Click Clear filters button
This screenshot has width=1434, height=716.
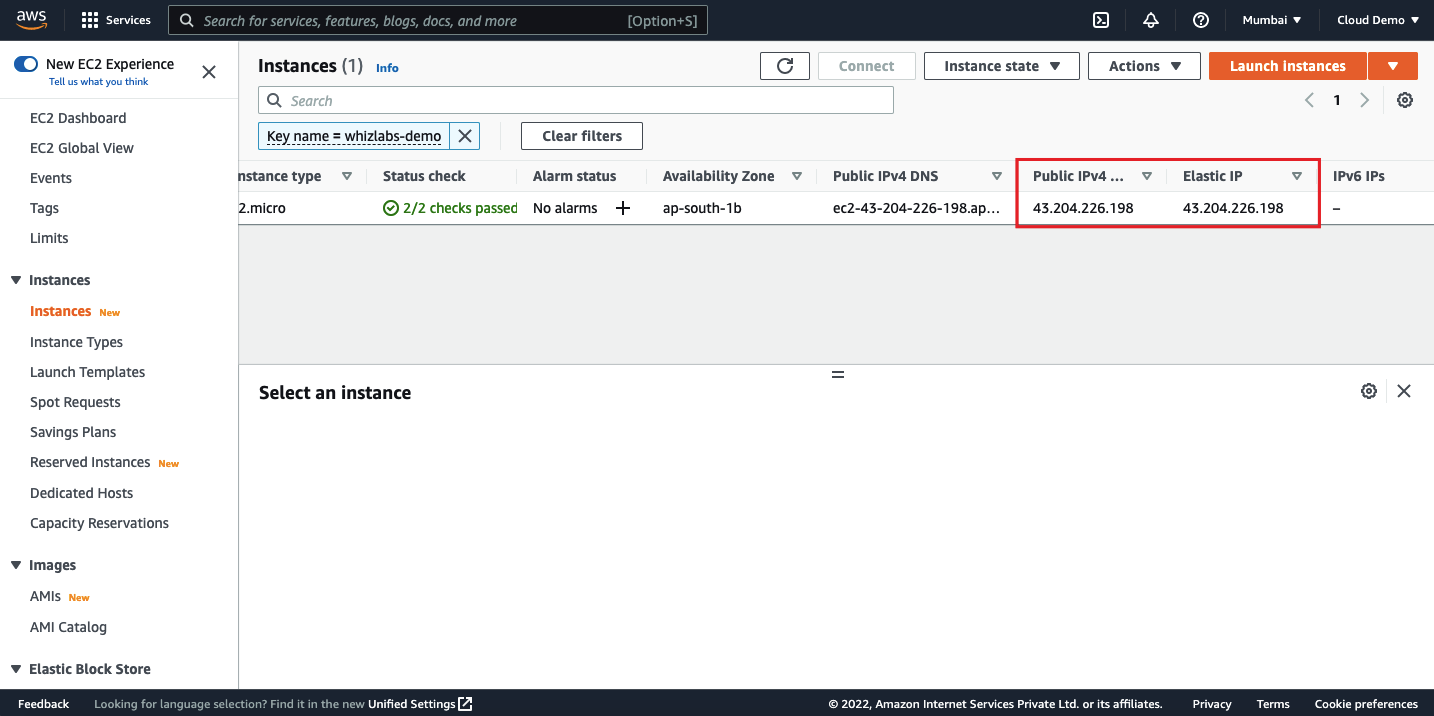[582, 136]
